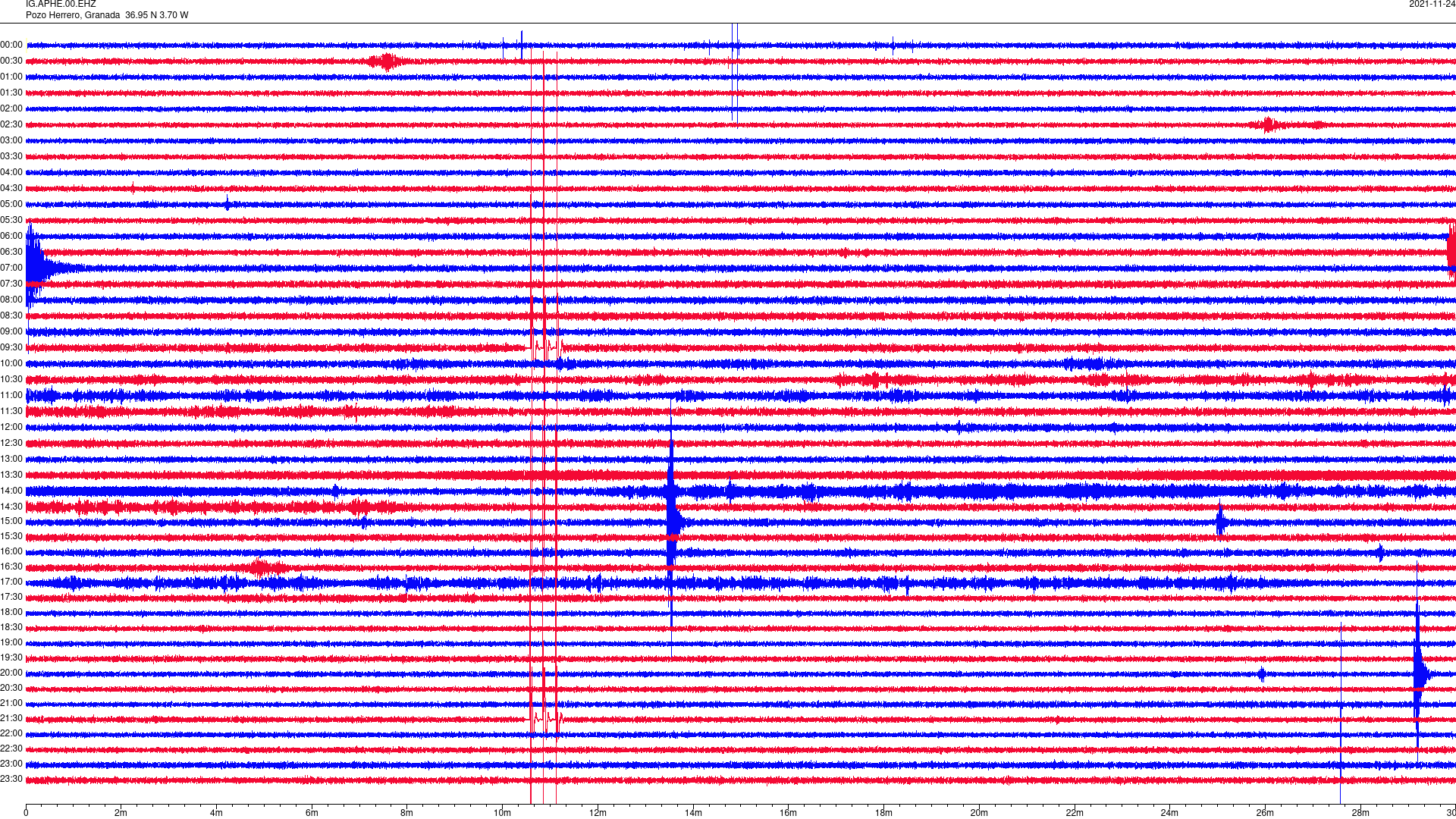
Task: Click the 22m tick on time axis
Action: coord(1074,813)
